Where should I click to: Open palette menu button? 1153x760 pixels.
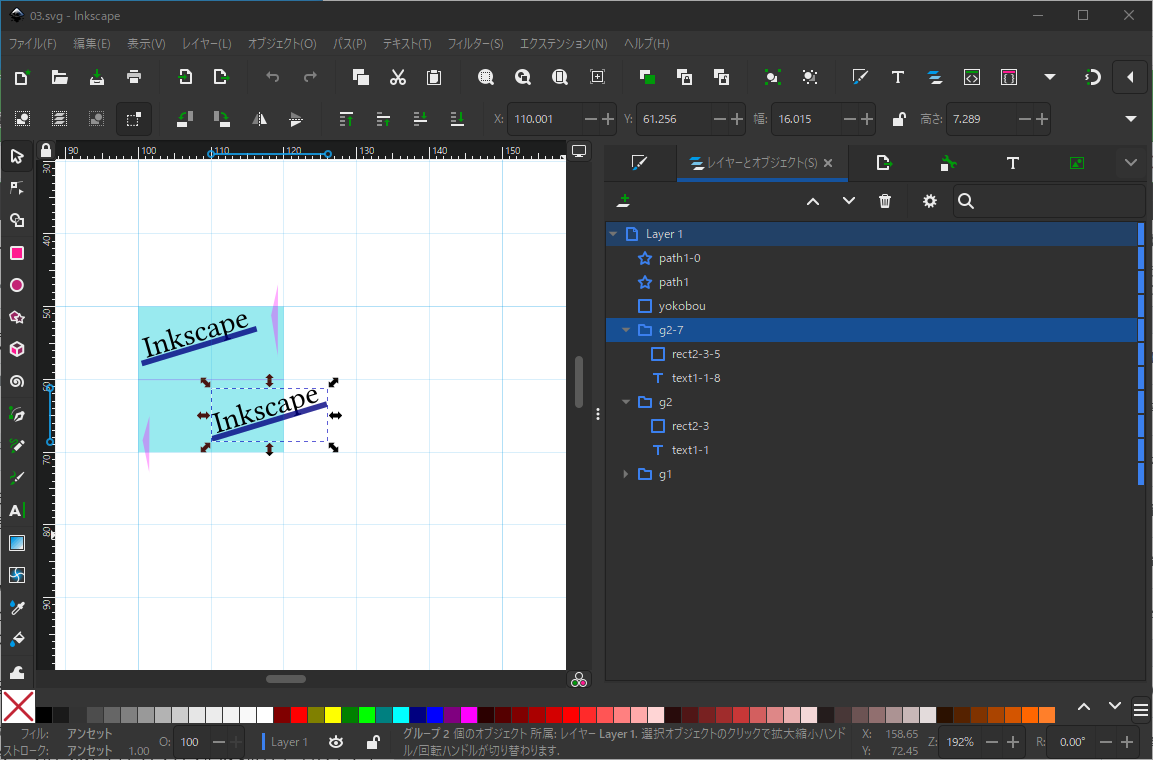[1140, 709]
